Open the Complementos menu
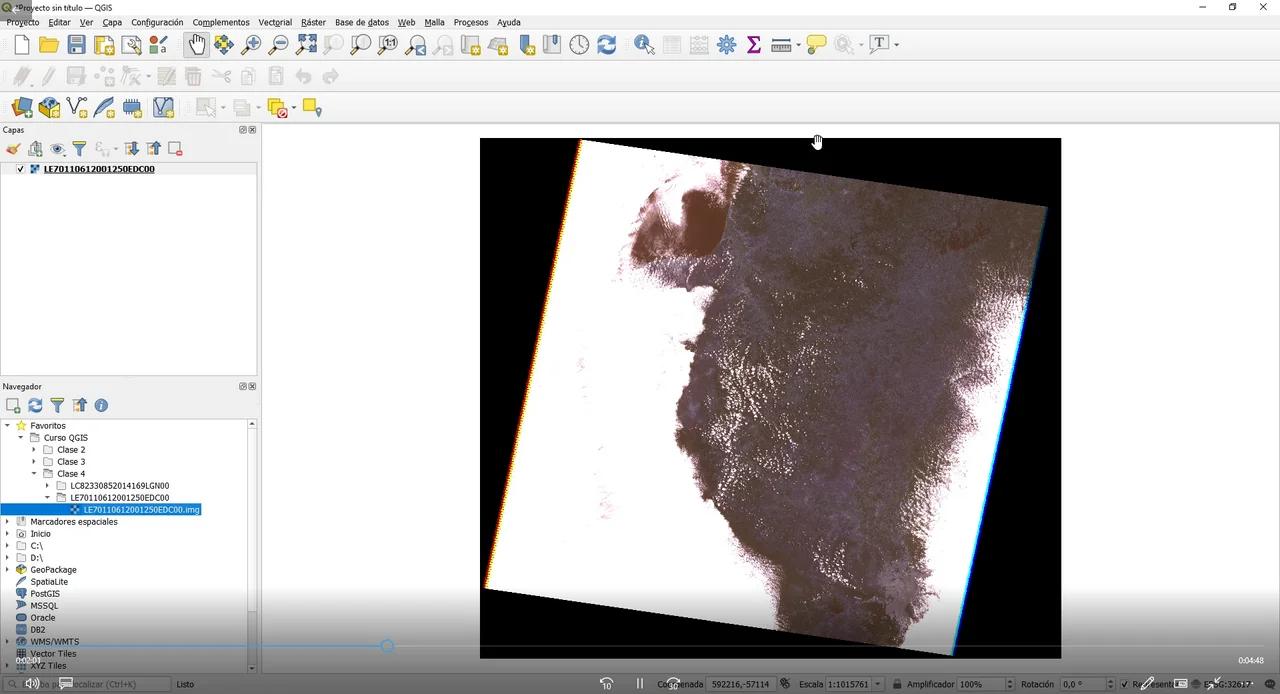This screenshot has height=694, width=1280. [221, 22]
